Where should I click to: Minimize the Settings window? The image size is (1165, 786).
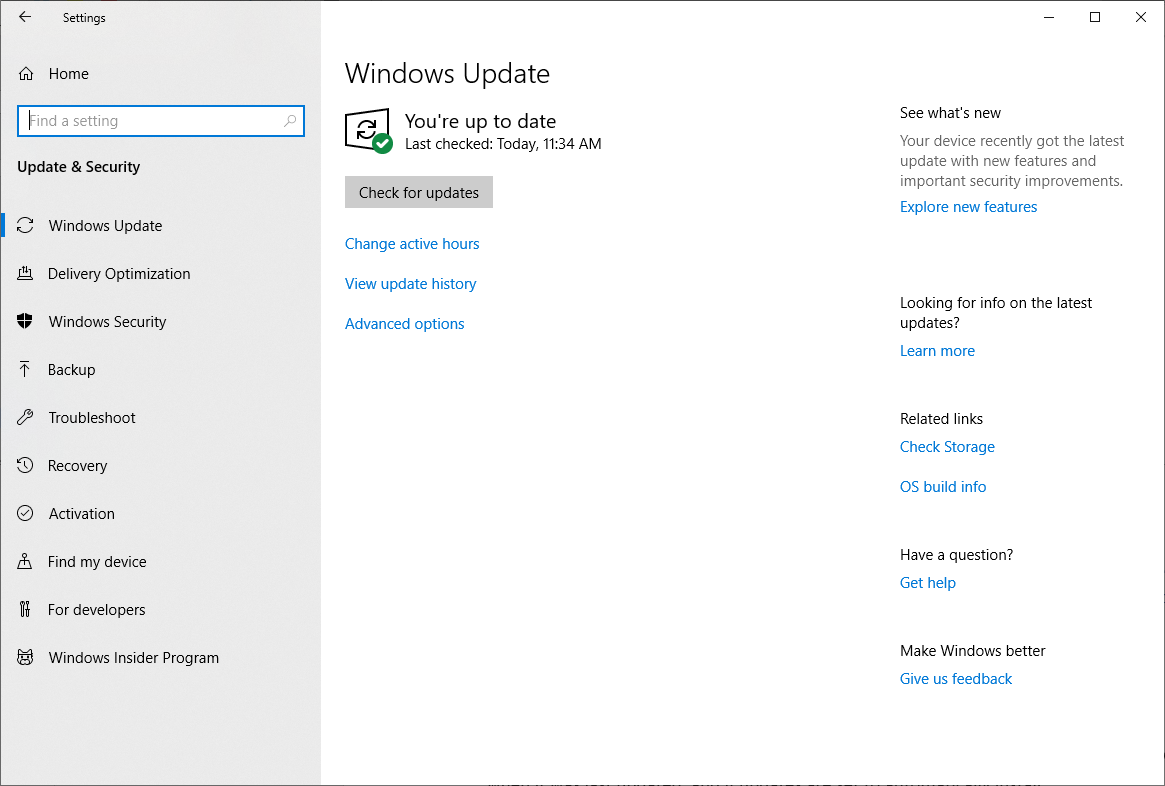pos(1049,17)
